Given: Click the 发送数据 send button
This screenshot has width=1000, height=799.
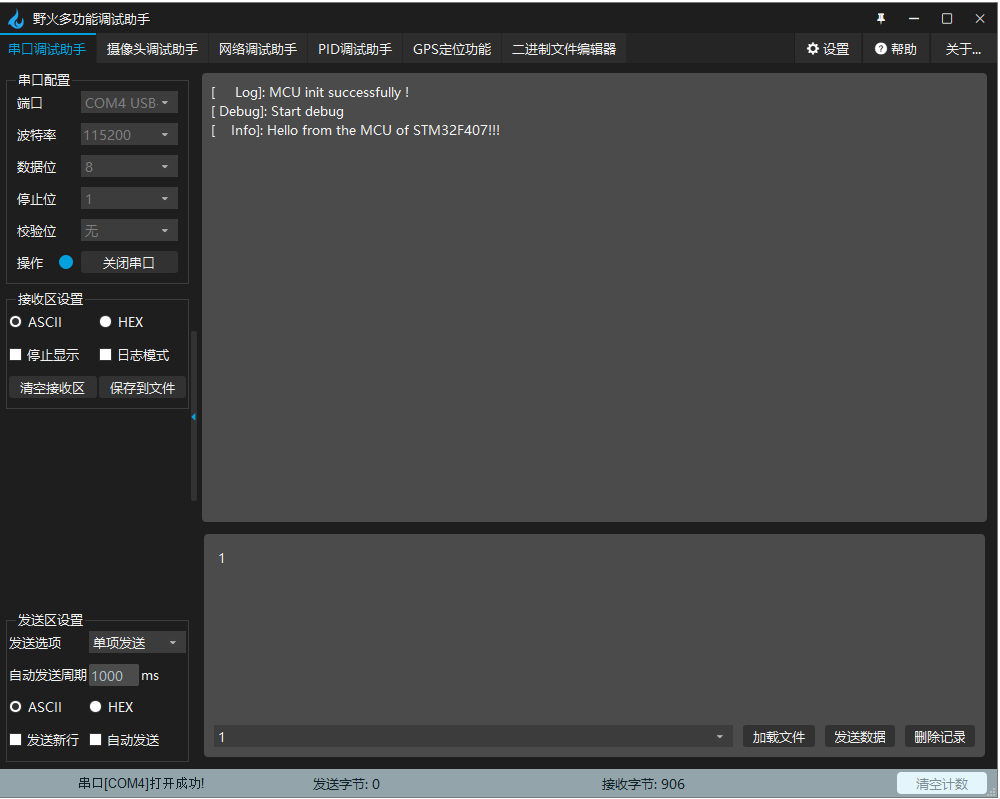Looking at the screenshot, I should click(x=859, y=736).
